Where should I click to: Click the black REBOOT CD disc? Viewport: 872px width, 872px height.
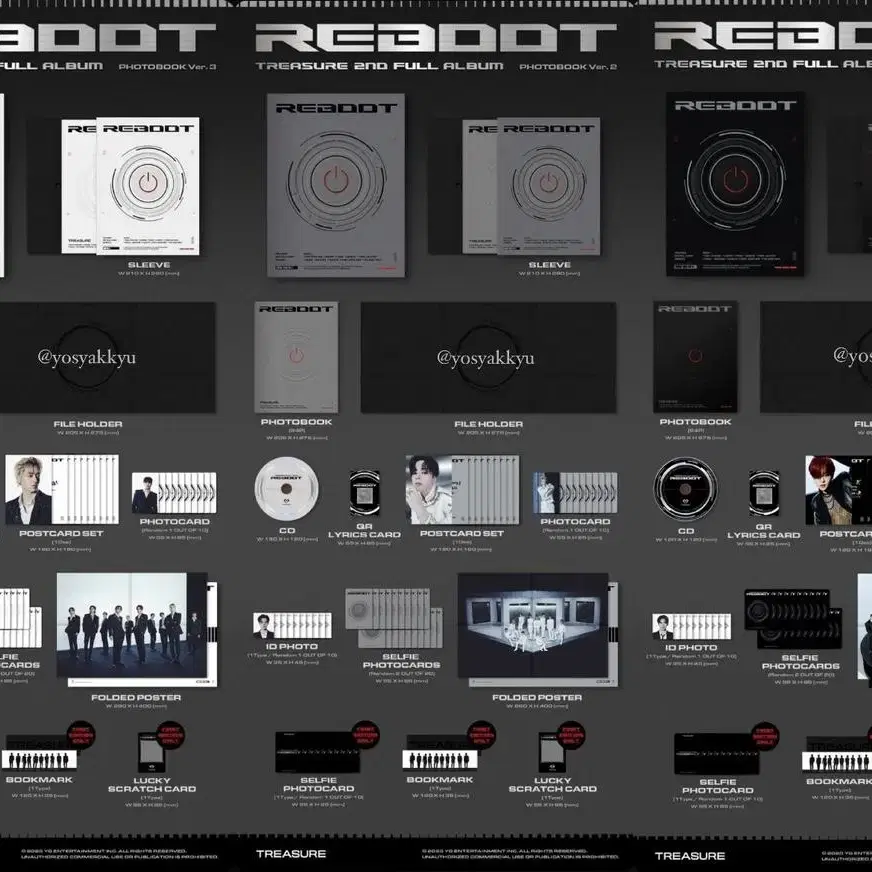coord(685,489)
